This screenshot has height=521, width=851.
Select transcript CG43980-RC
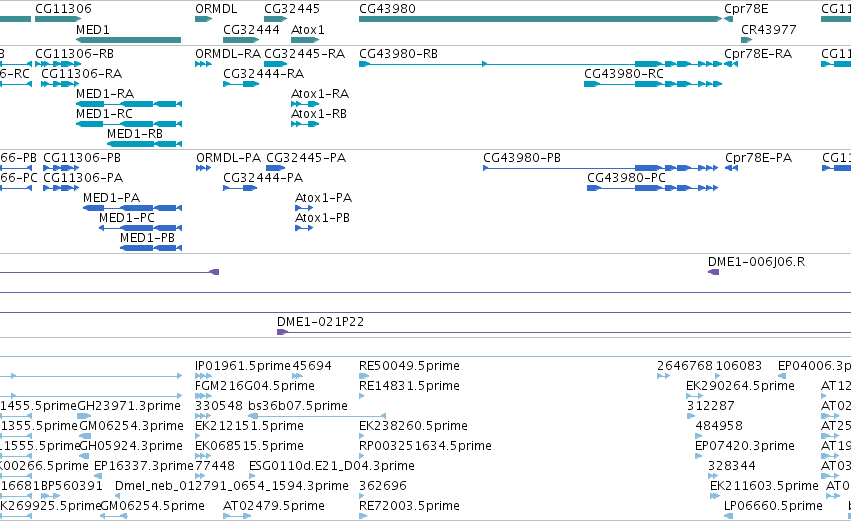(653, 84)
